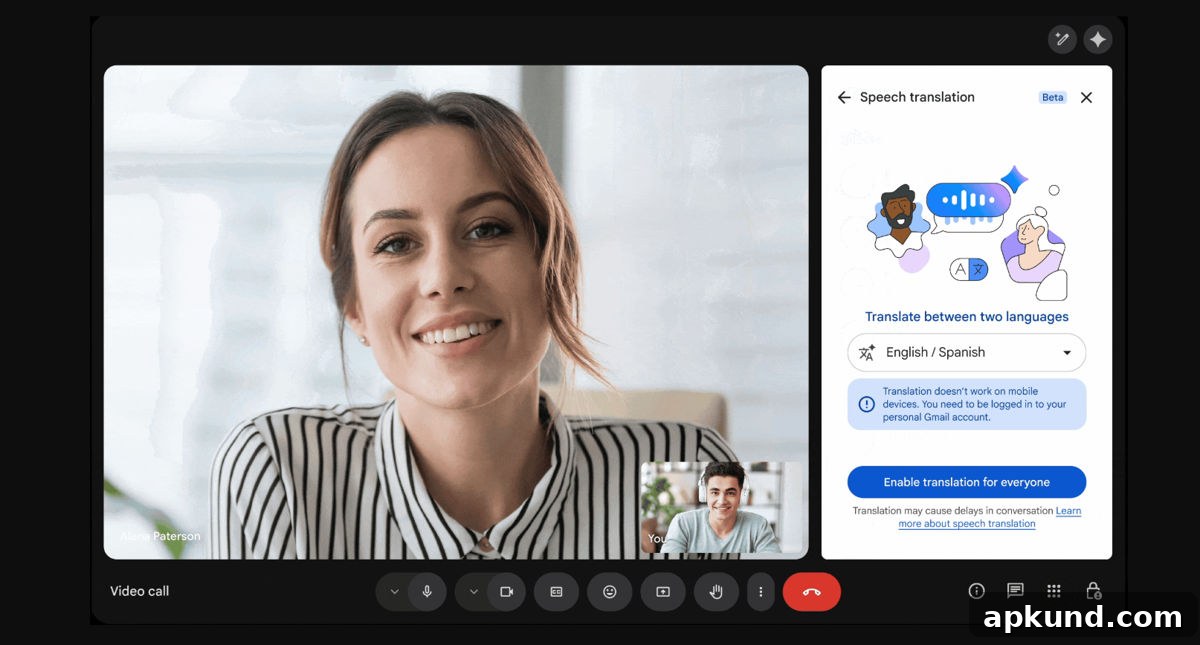Open the English / Spanish language dropdown
Screen dimensions: 1200x645
click(x=966, y=352)
